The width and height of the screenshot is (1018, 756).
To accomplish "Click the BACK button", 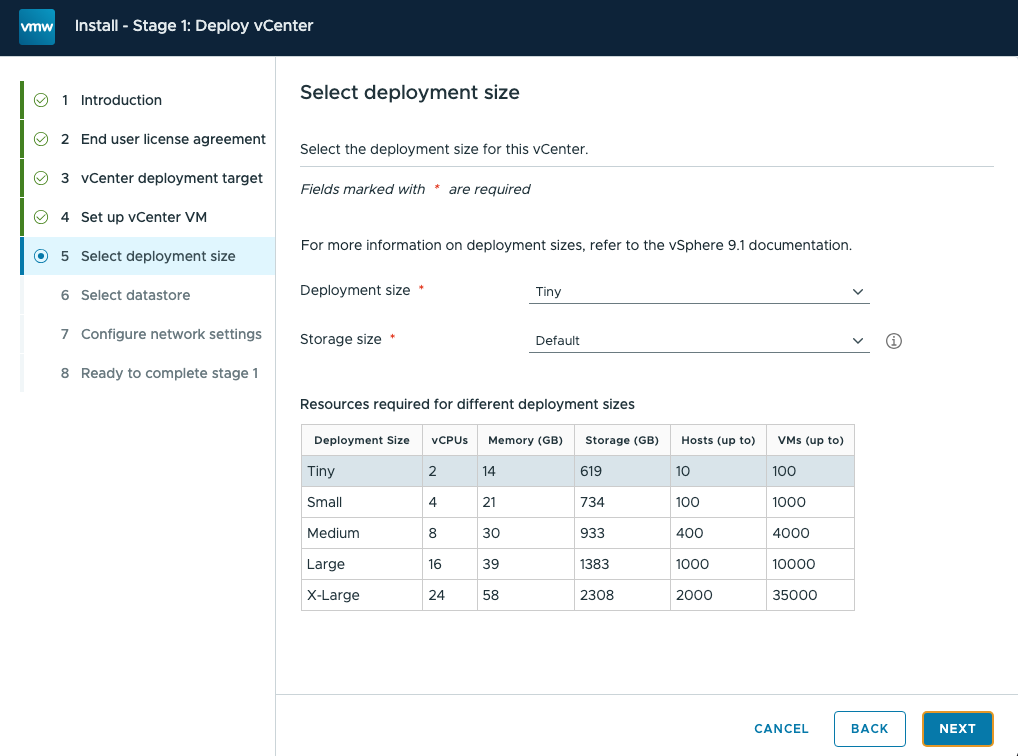I will pos(869,729).
